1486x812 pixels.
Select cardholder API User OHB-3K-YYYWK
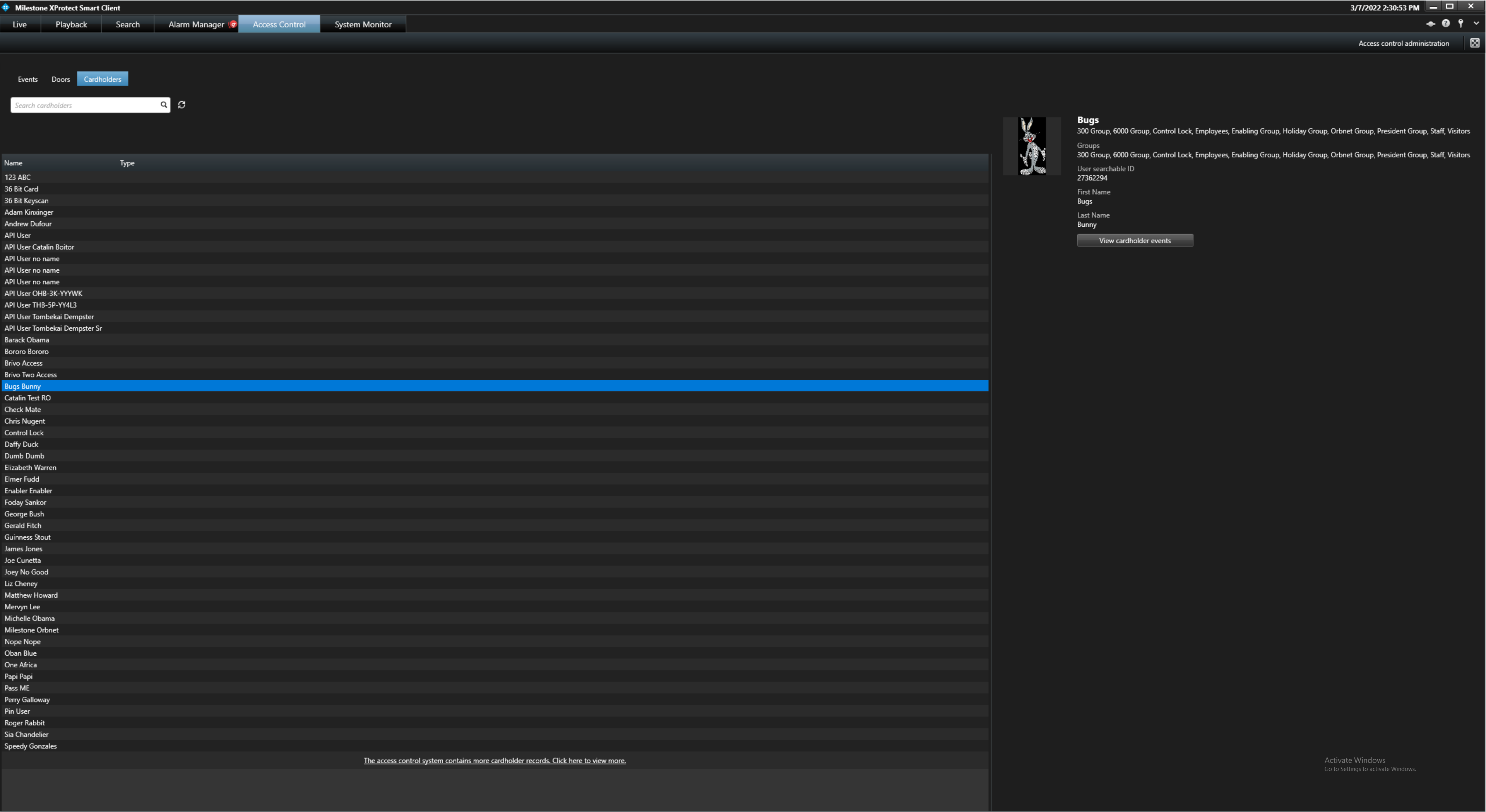pyautogui.click(x=495, y=294)
